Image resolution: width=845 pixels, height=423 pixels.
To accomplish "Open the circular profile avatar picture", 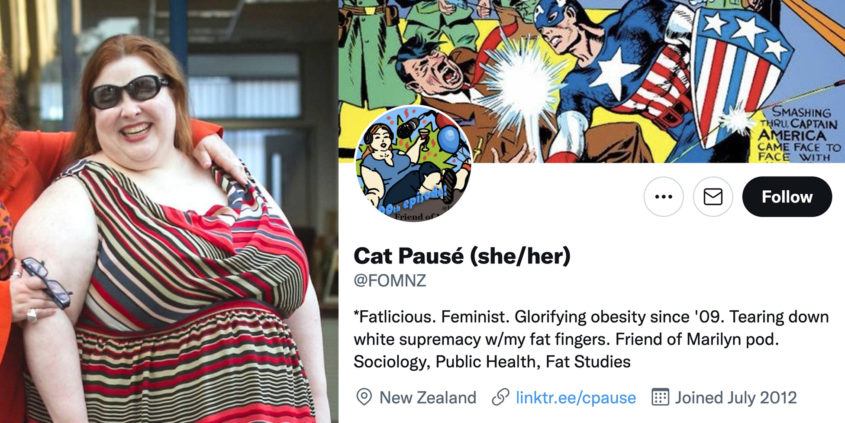I will coord(414,163).
